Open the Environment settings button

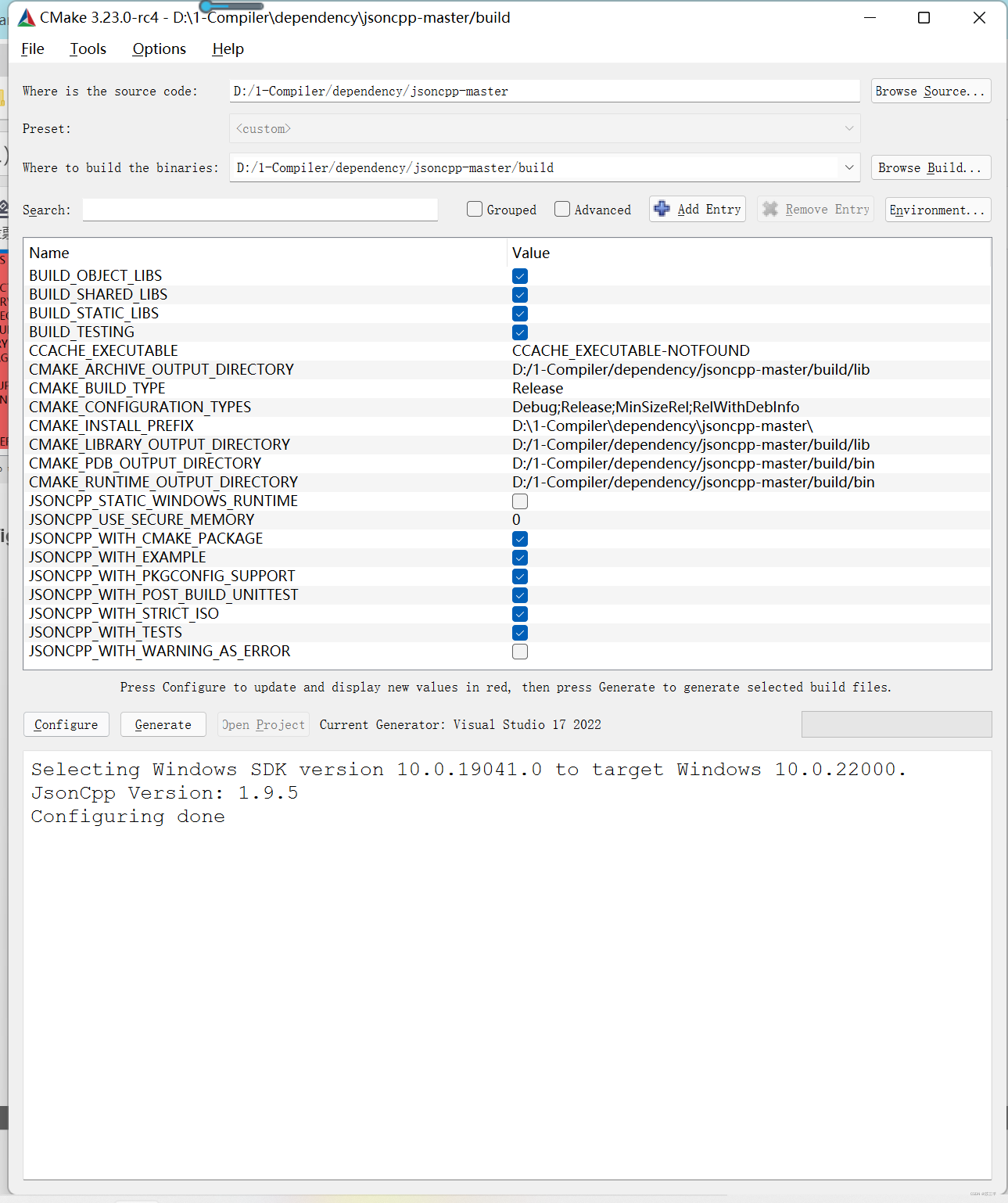coord(938,210)
